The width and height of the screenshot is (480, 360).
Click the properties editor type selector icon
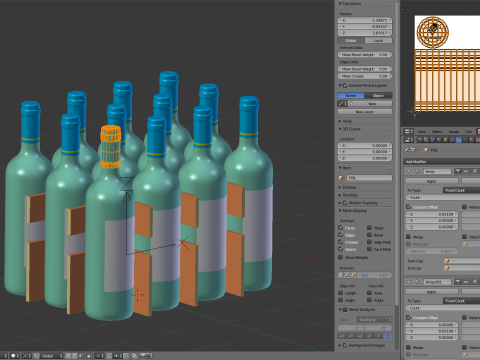click(409, 140)
